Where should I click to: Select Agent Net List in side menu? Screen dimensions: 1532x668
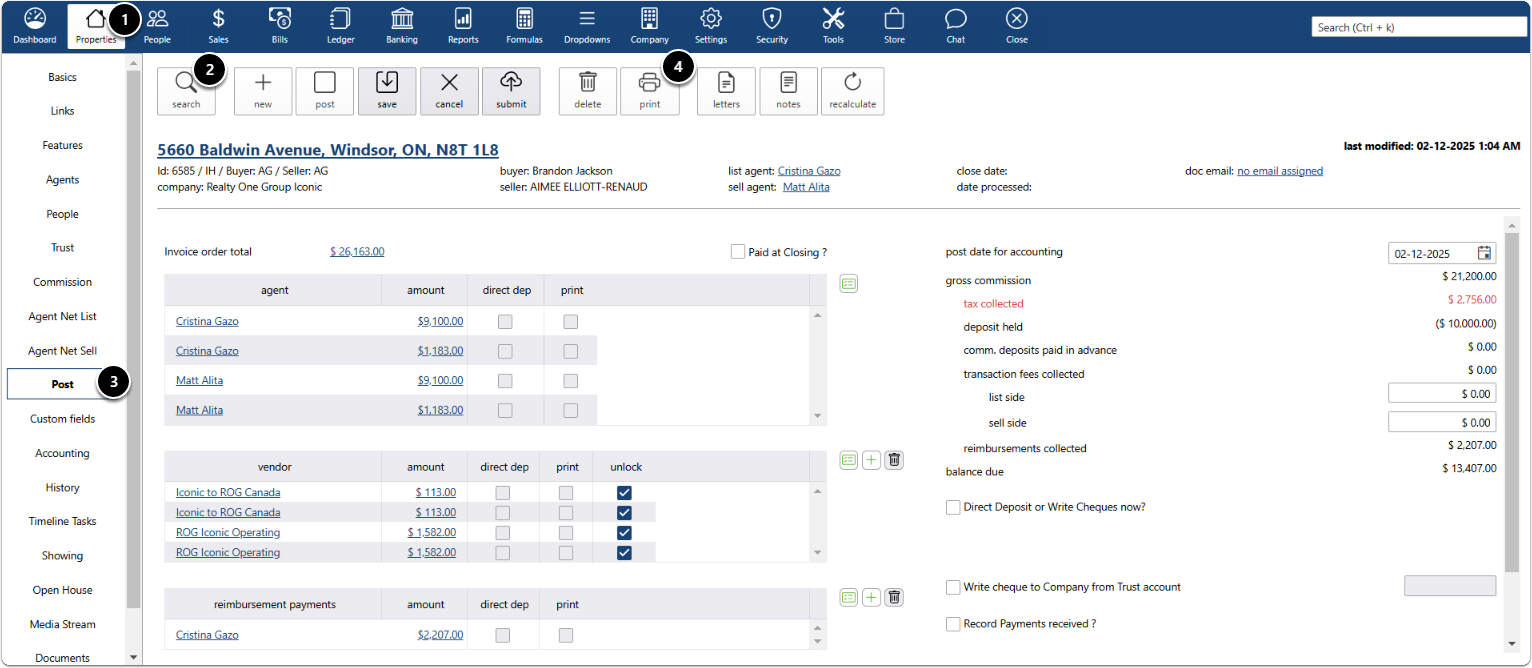pyautogui.click(x=63, y=316)
